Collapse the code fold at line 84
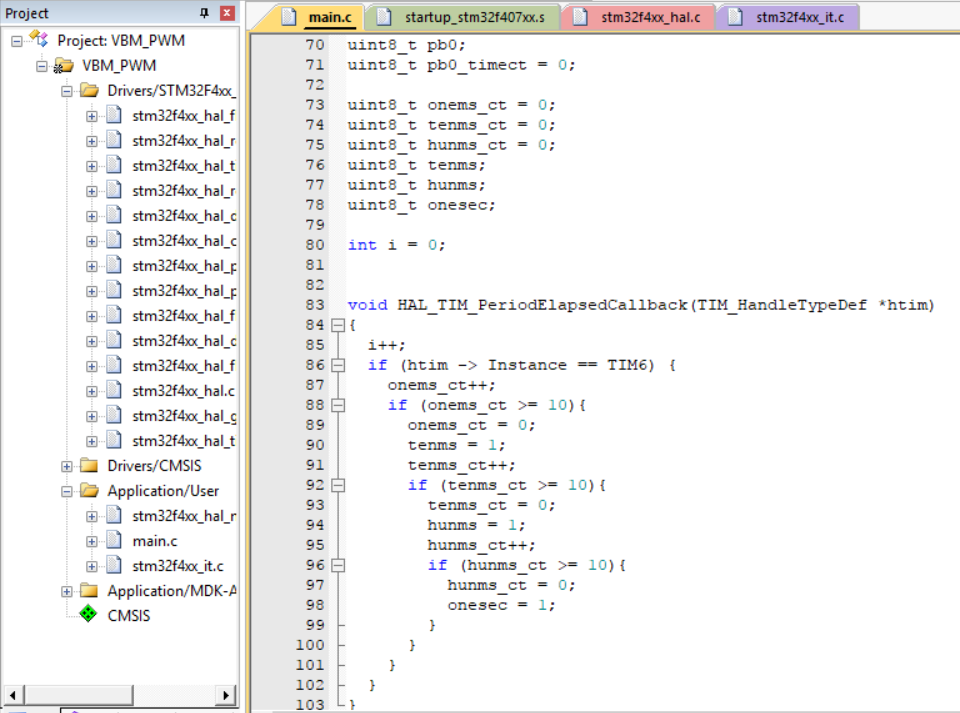Screen dimensions: 960x713 (x=337, y=325)
